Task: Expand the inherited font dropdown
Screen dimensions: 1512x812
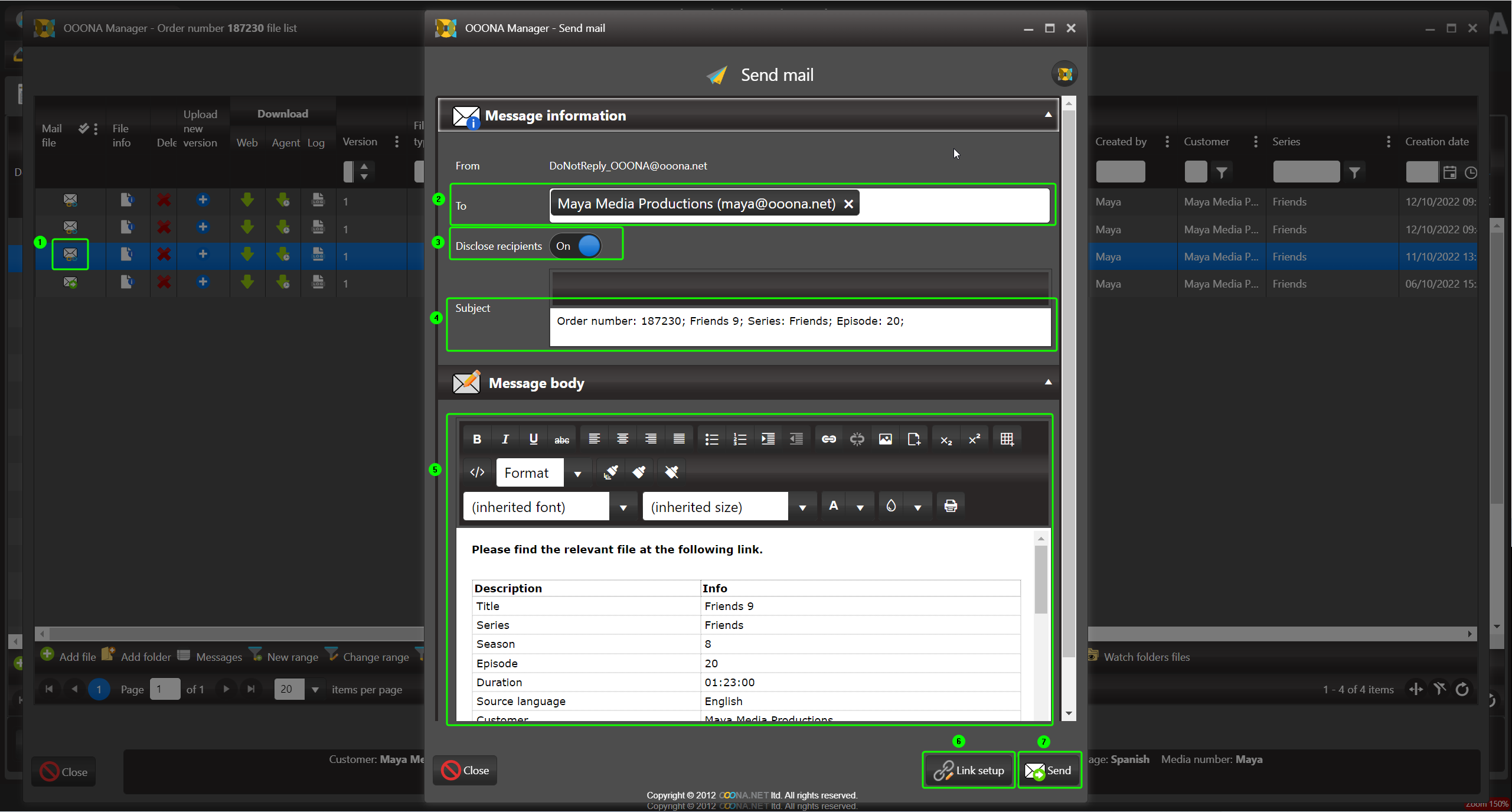Action: (623, 507)
